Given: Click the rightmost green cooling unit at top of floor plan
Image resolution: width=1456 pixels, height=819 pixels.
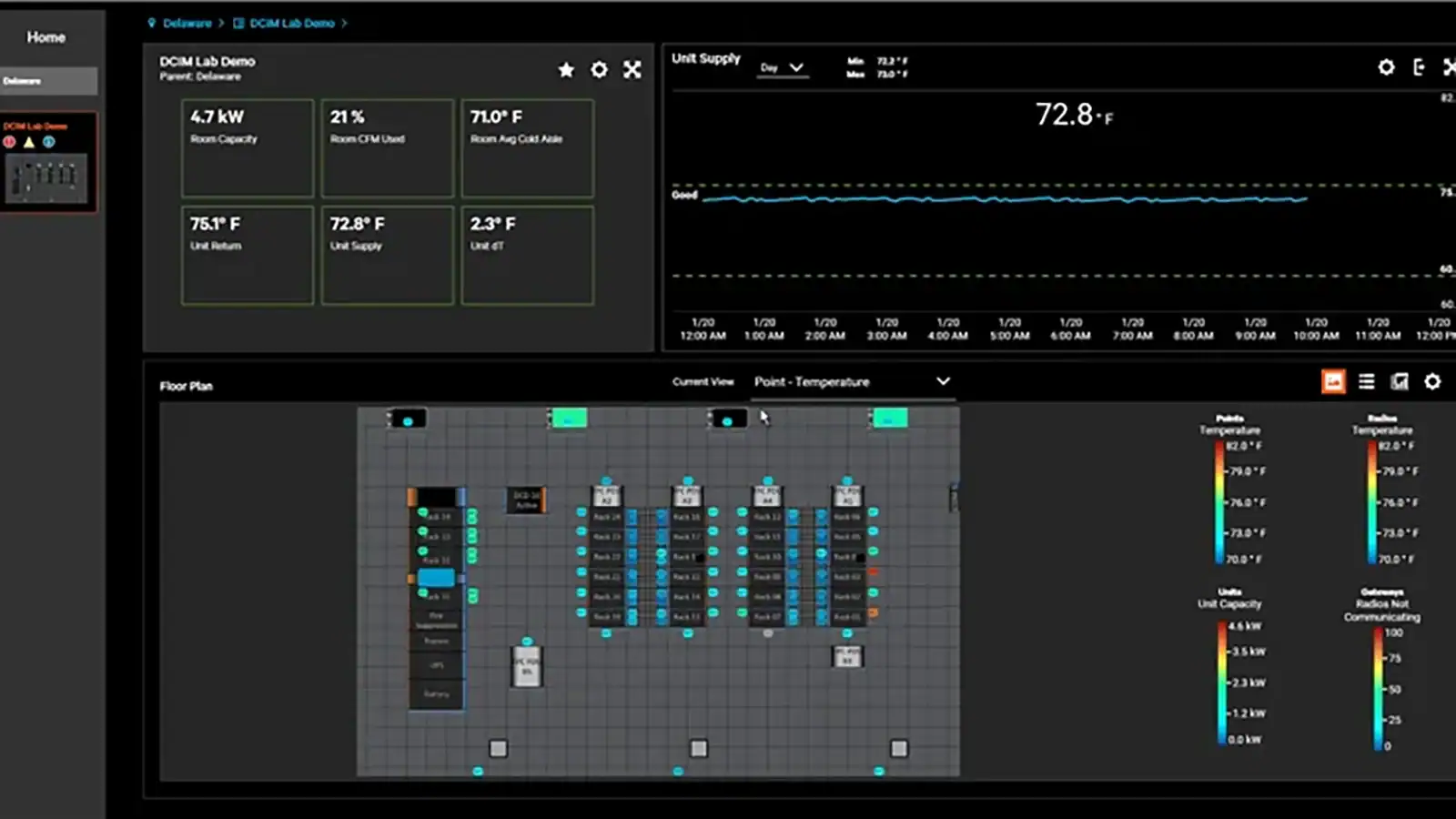Looking at the screenshot, I should click(889, 418).
